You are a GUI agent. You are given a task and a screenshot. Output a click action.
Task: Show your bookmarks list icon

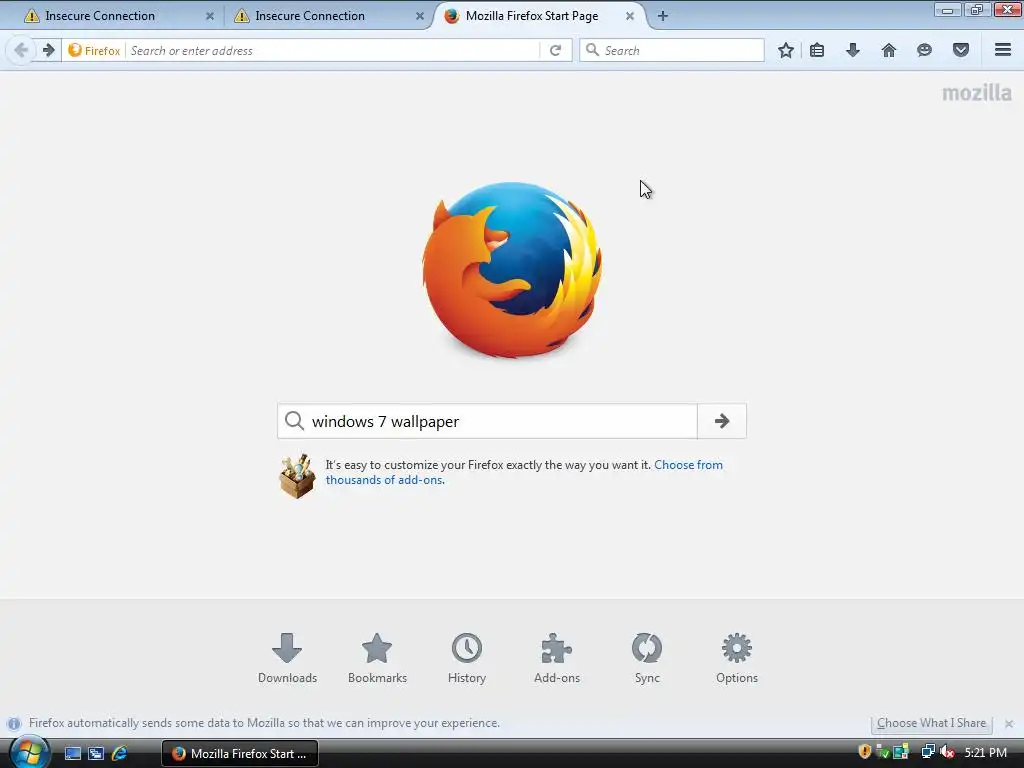coord(816,50)
